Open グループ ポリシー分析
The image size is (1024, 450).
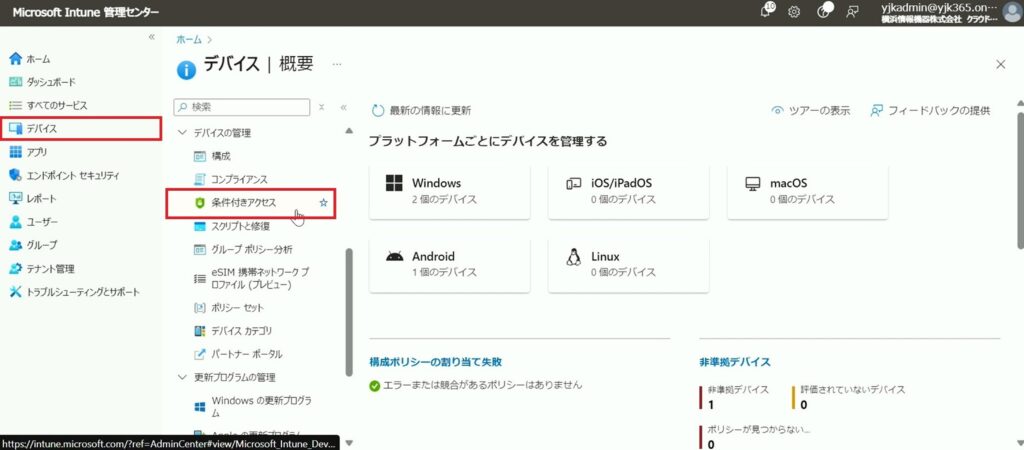(251, 249)
